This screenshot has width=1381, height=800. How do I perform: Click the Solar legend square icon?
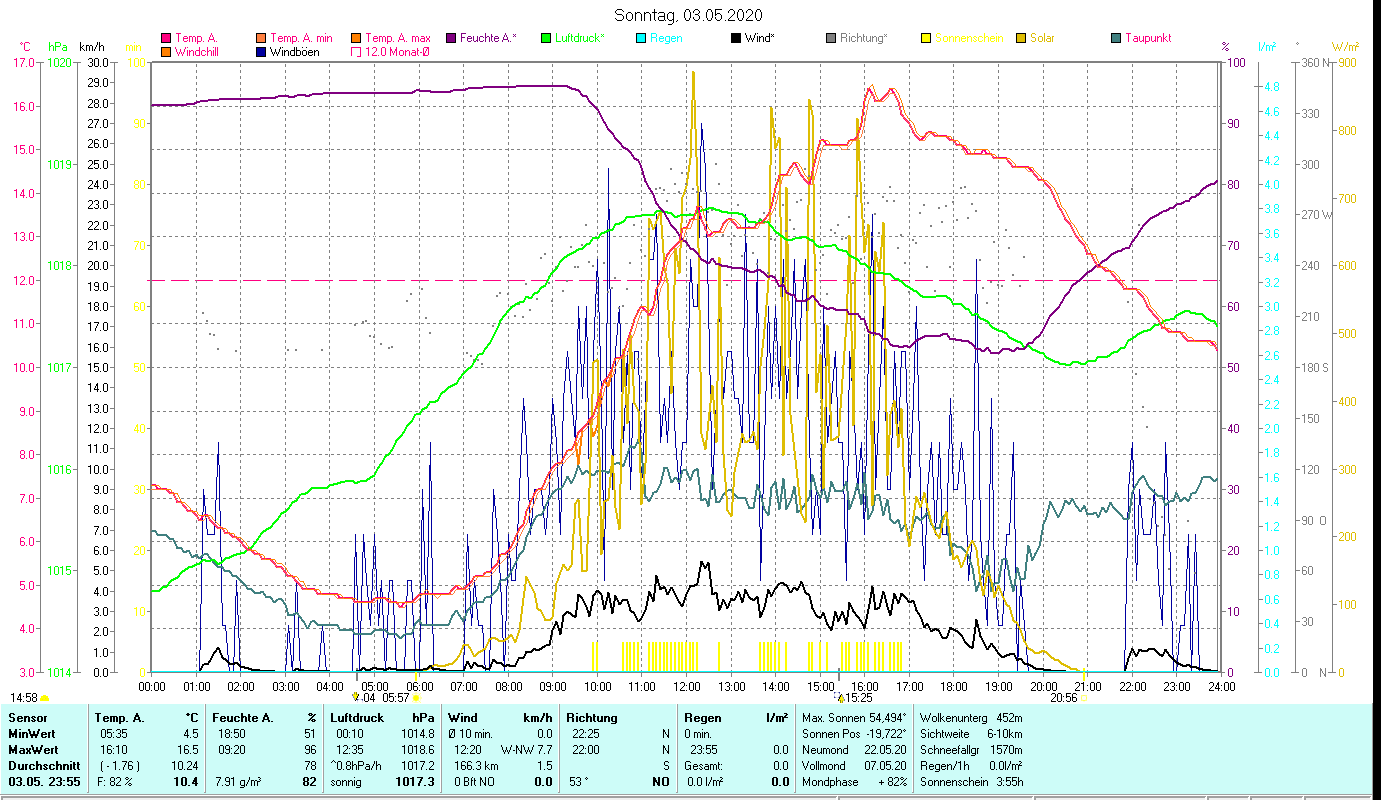point(1021,38)
